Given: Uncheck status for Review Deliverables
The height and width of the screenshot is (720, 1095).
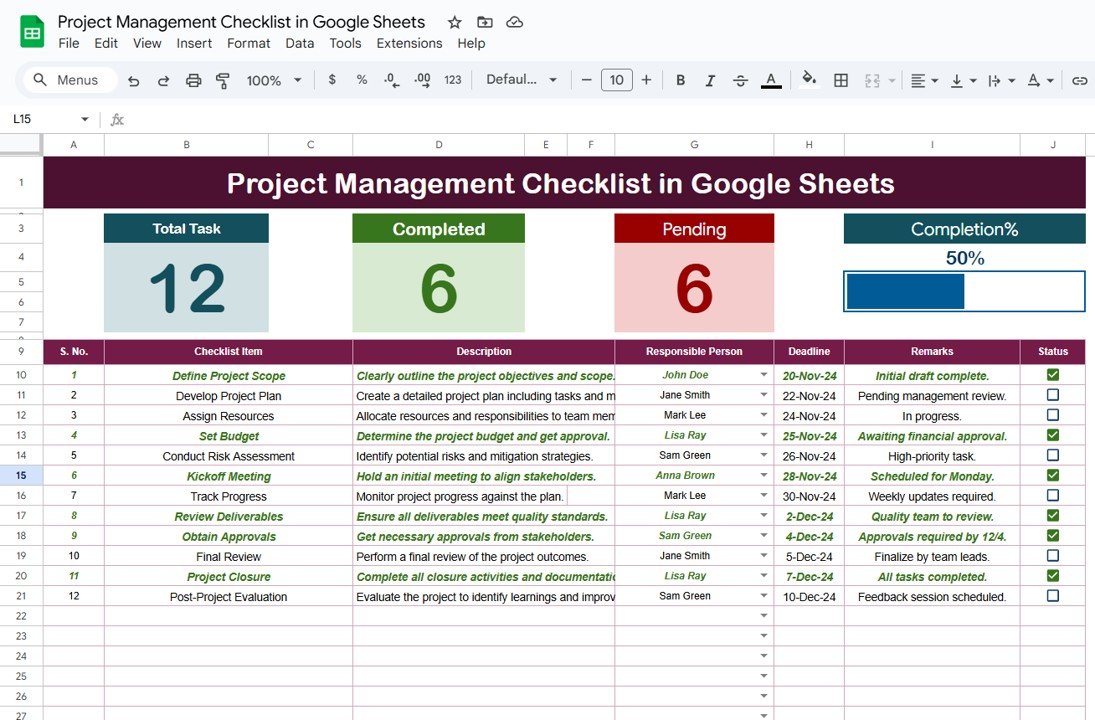Looking at the screenshot, I should (1052, 515).
